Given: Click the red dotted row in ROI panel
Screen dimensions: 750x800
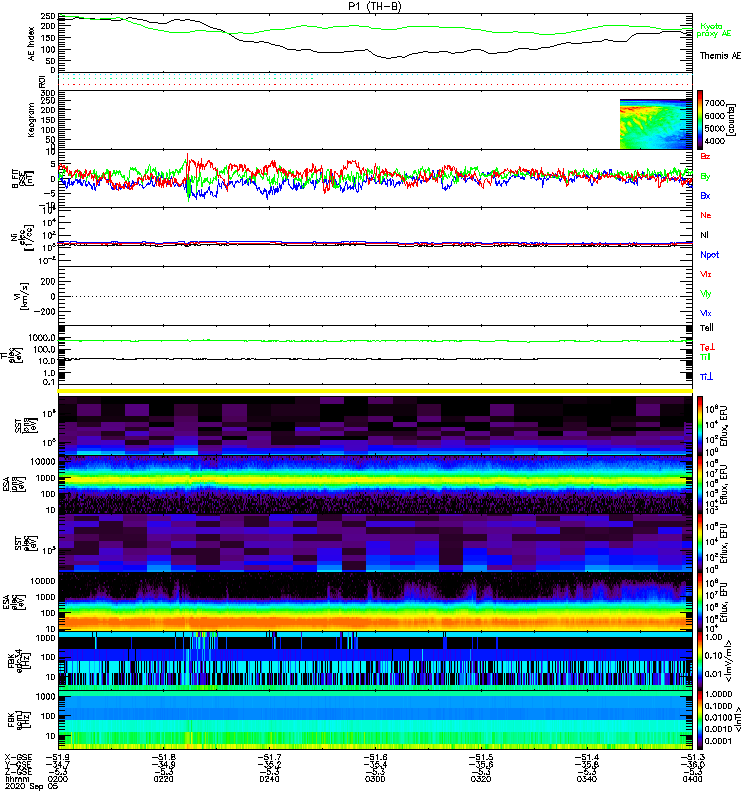Looking at the screenshot, I should click(x=375, y=85).
